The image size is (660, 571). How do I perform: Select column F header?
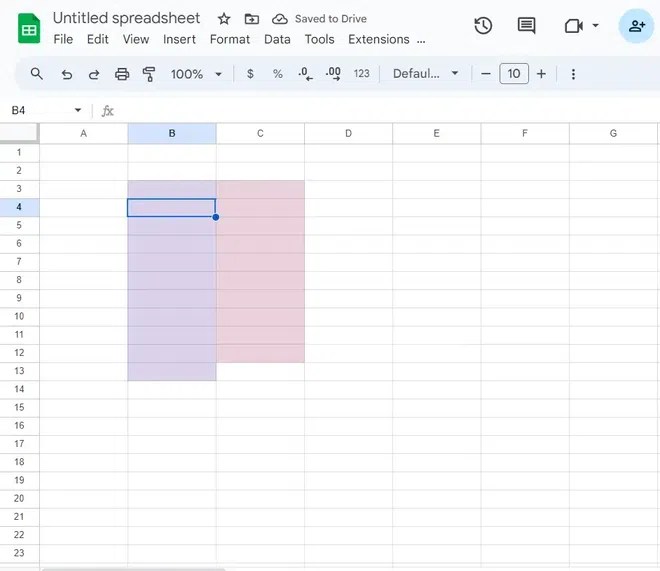point(525,134)
